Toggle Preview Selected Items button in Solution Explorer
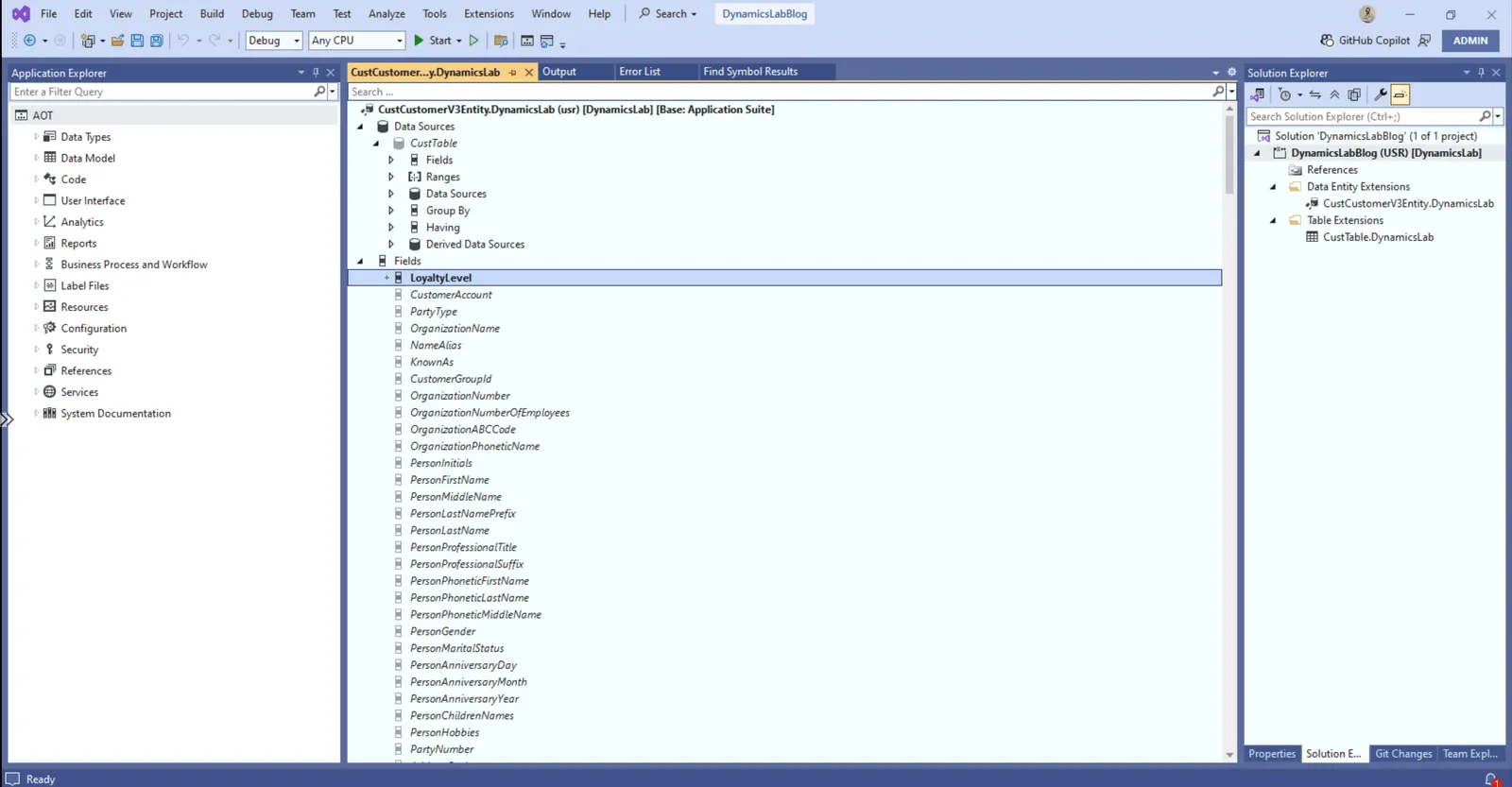Image resolution: width=1512 pixels, height=787 pixels. pyautogui.click(x=1400, y=94)
